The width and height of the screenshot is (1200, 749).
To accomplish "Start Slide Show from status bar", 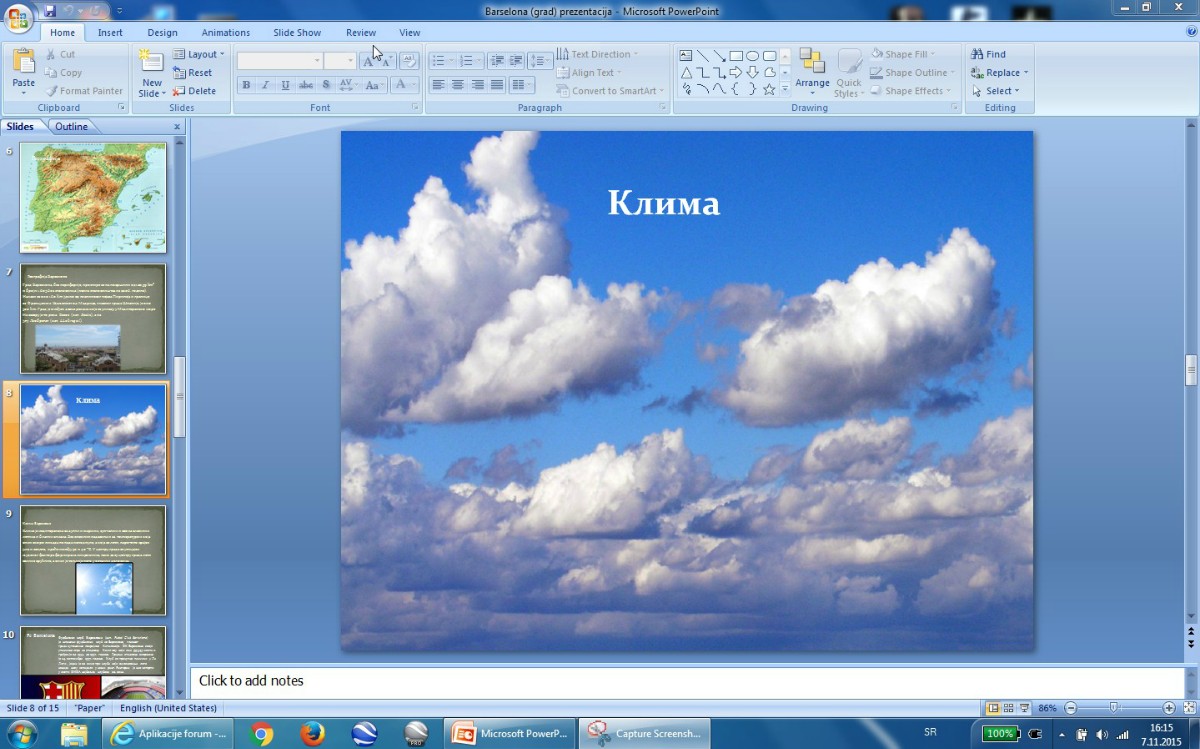I will (x=1023, y=708).
